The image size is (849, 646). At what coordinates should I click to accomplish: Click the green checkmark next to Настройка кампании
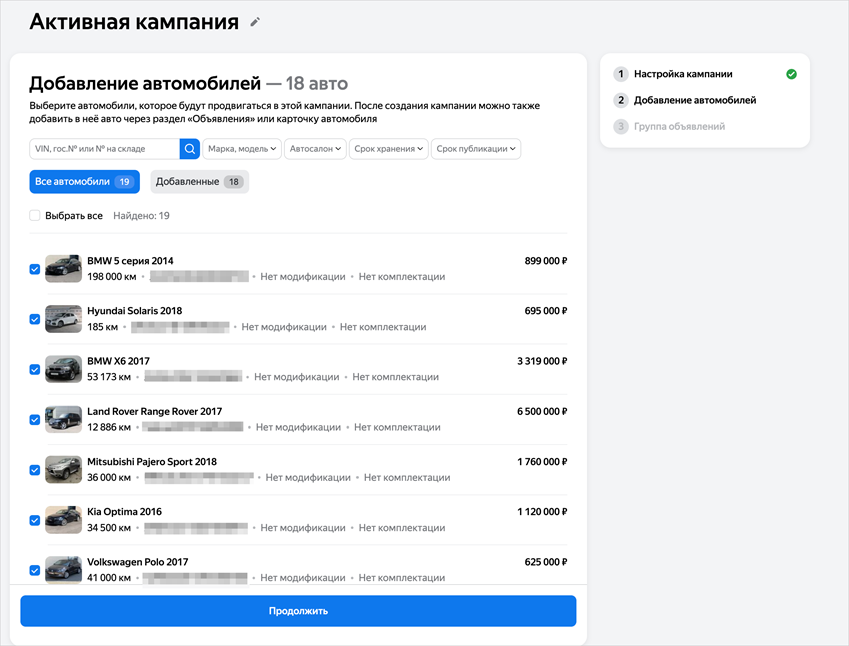point(791,74)
